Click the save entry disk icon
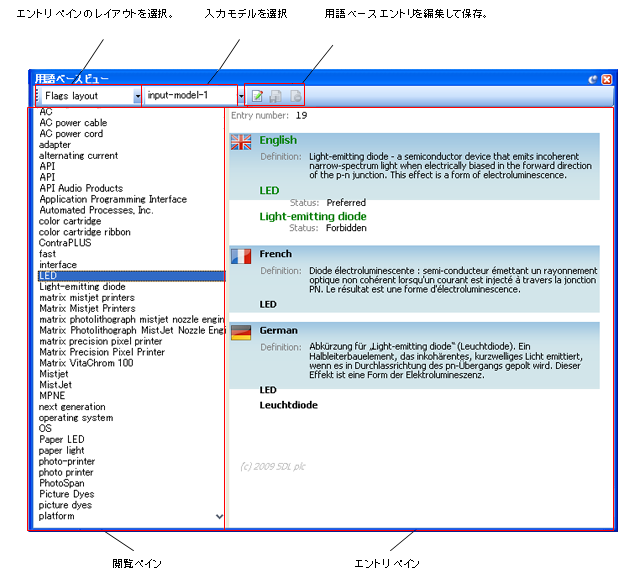This screenshot has height=577, width=622. (x=276, y=96)
